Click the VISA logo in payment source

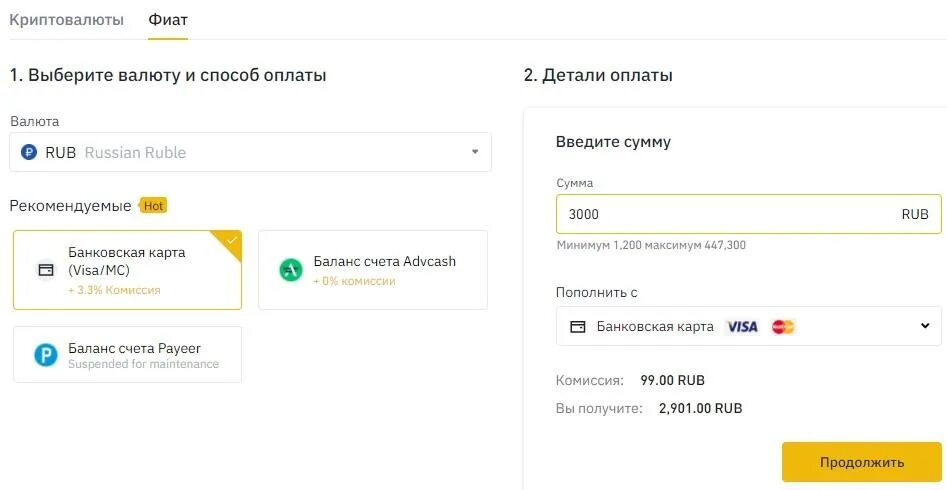click(x=742, y=327)
